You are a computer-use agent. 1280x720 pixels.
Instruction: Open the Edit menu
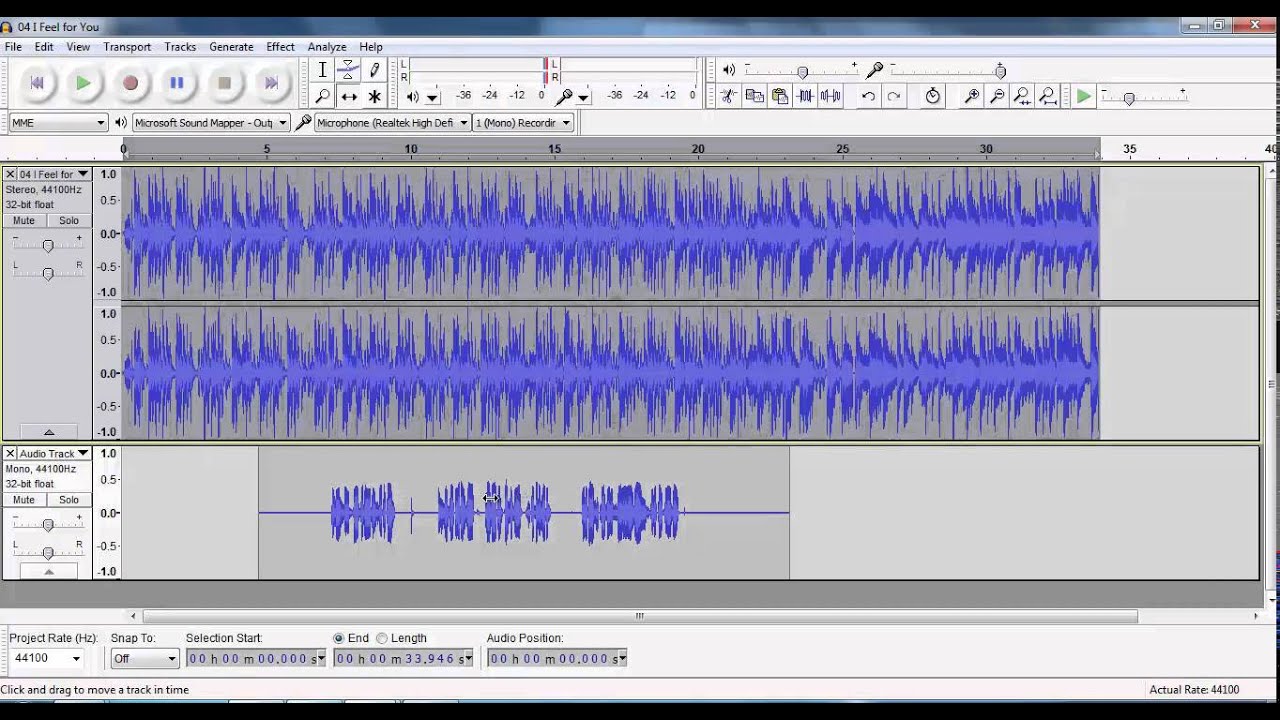click(x=44, y=47)
